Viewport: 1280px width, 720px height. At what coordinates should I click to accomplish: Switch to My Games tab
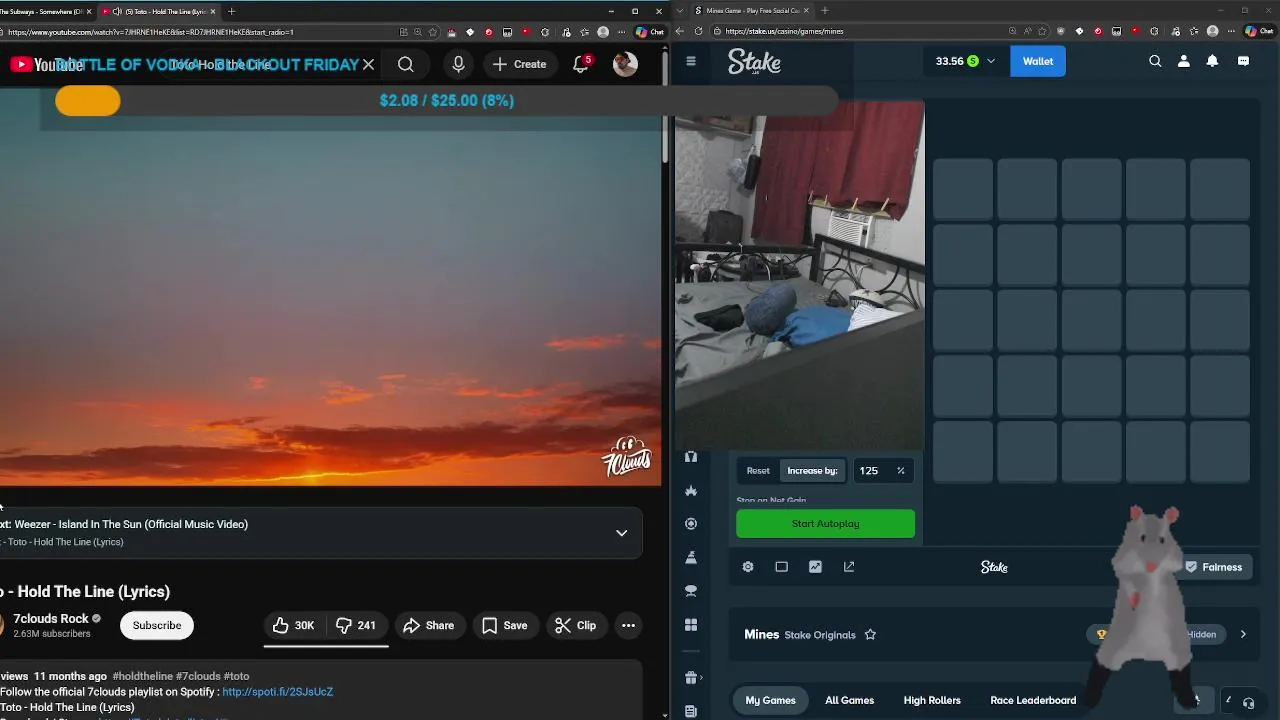pos(770,700)
